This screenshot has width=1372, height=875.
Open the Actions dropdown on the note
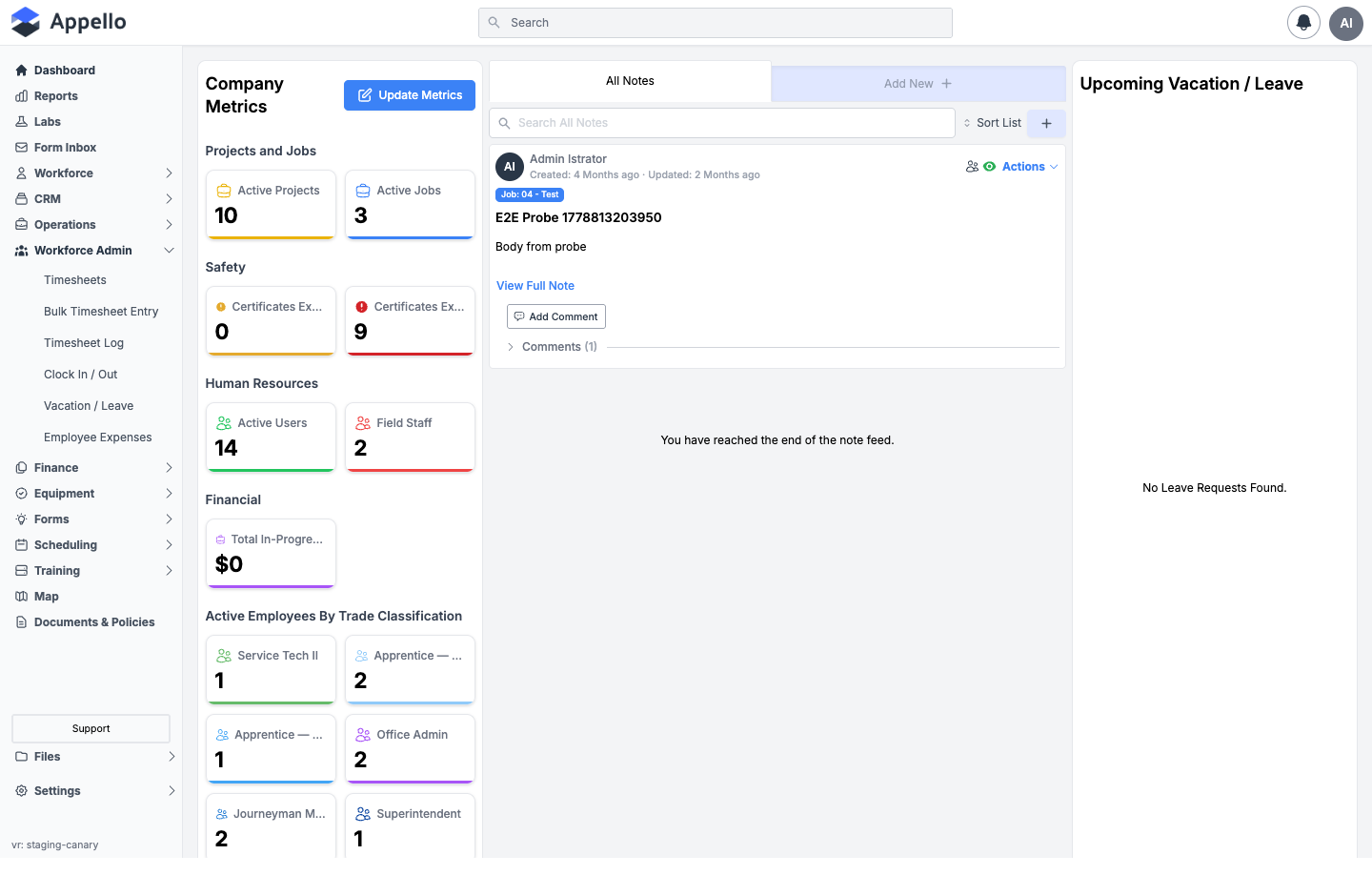pos(1030,167)
